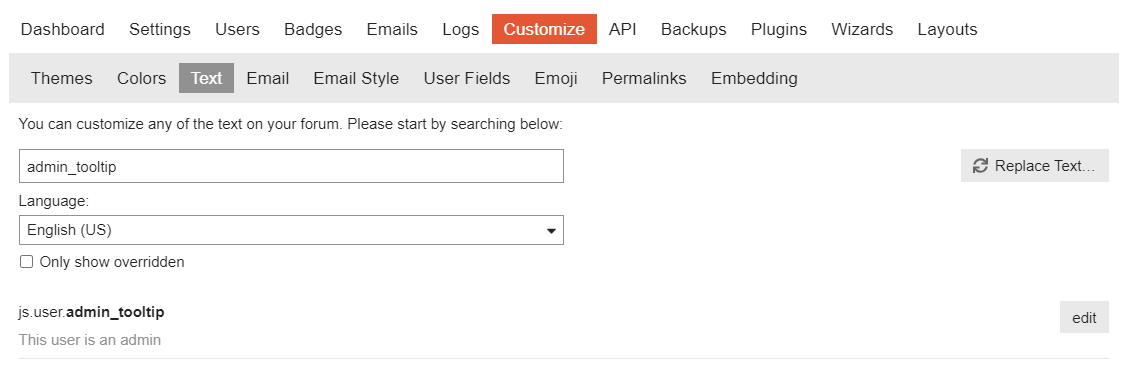This screenshot has height=388, width=1129.
Task: Go to the Embedding sub-tab
Action: coord(754,78)
